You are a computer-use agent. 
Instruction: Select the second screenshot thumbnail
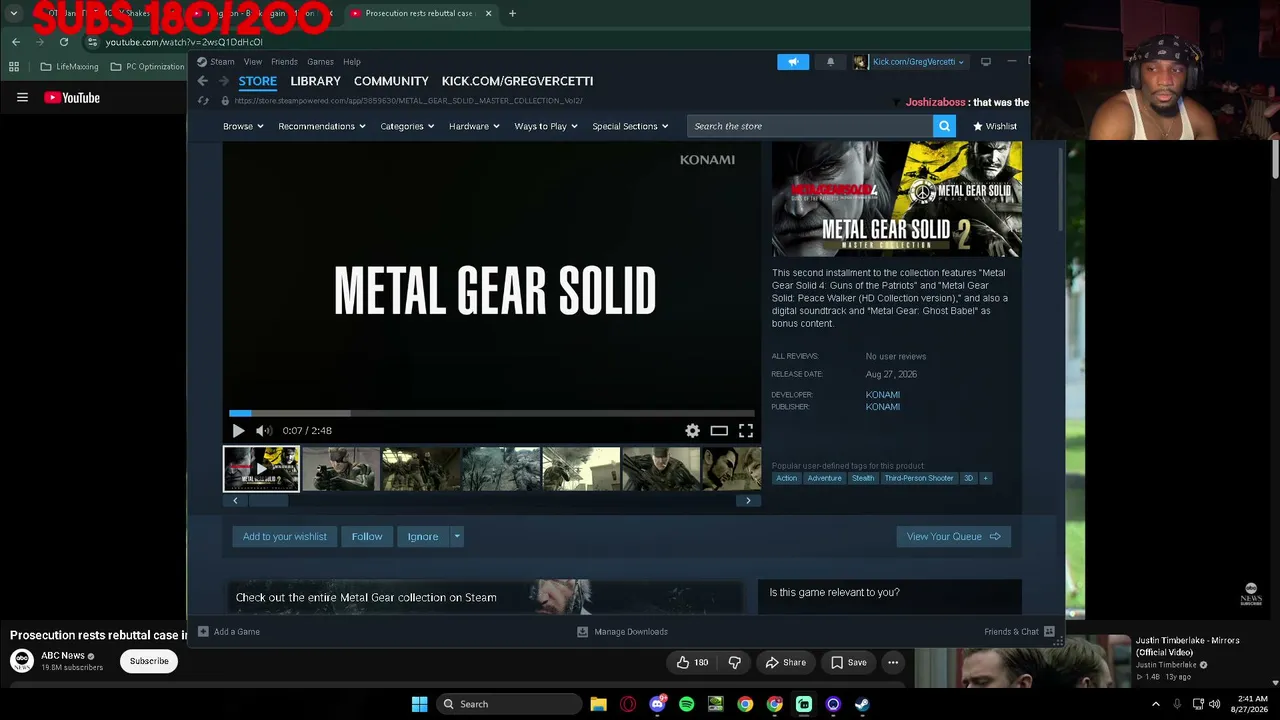[341, 469]
